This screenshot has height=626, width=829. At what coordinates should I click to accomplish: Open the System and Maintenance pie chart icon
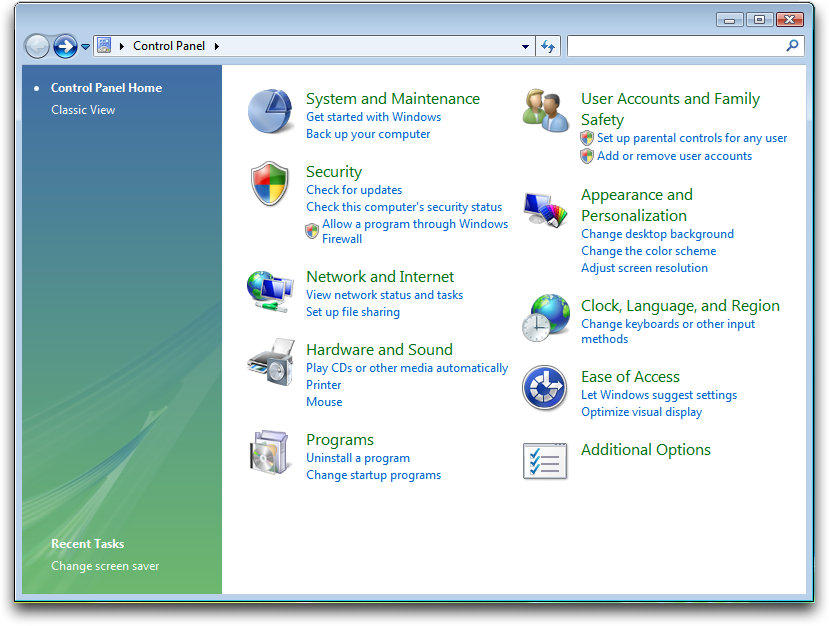coord(270,111)
